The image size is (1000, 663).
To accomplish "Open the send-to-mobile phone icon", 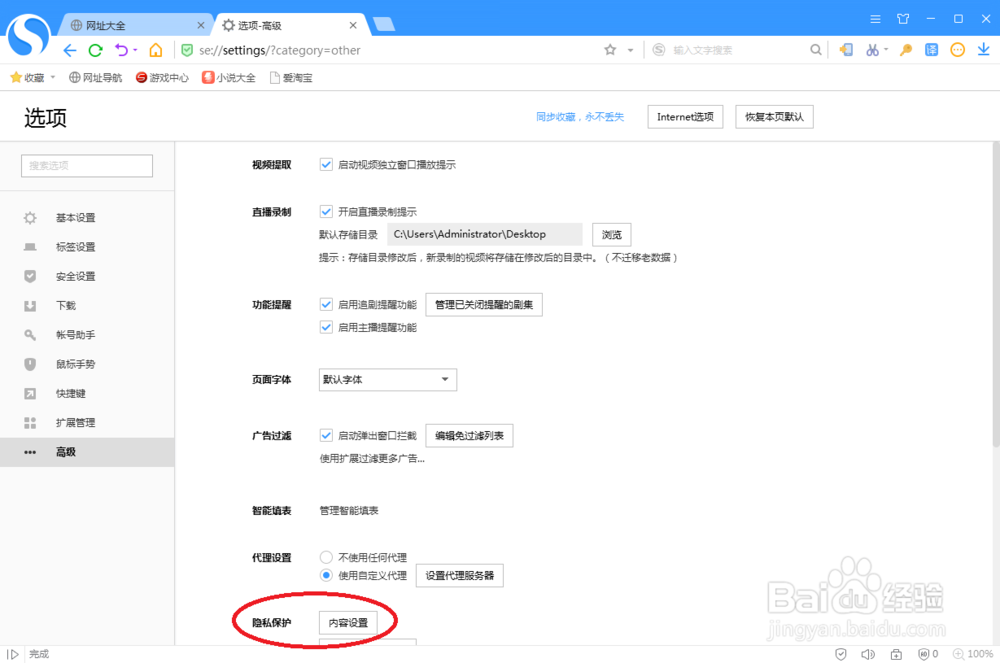I will point(846,49).
